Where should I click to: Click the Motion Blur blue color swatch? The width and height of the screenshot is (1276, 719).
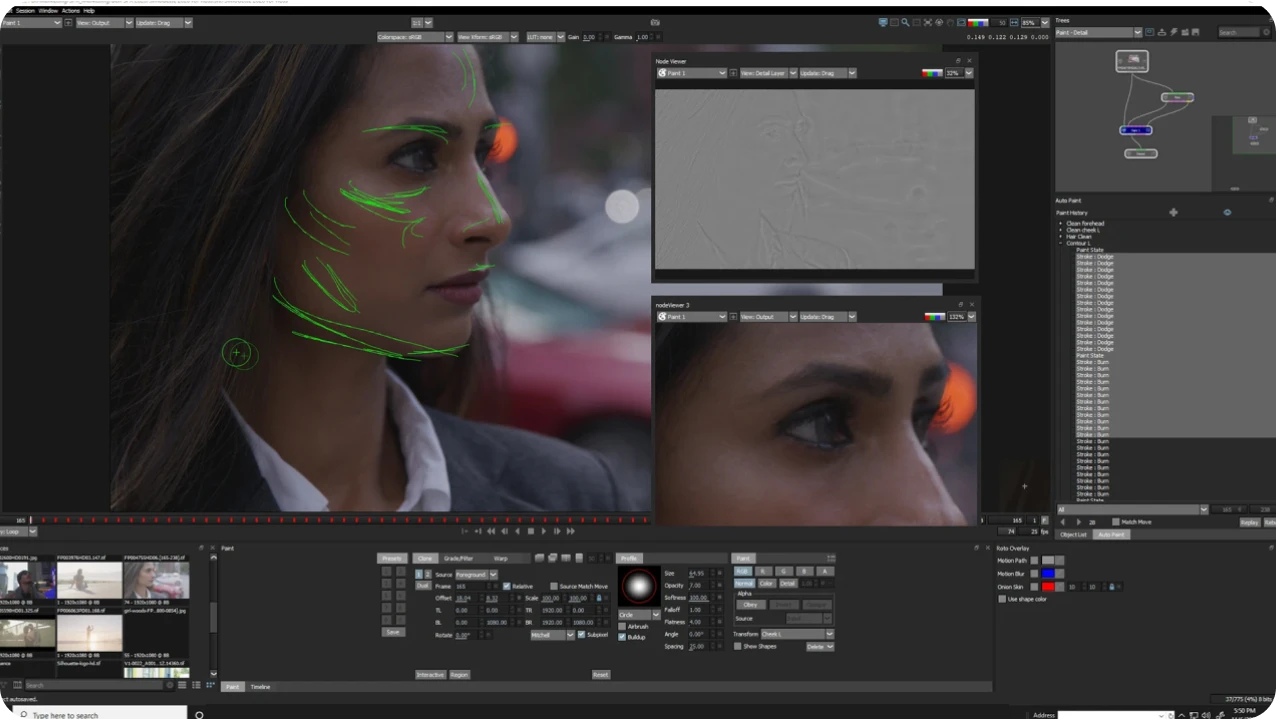[x=1048, y=573]
